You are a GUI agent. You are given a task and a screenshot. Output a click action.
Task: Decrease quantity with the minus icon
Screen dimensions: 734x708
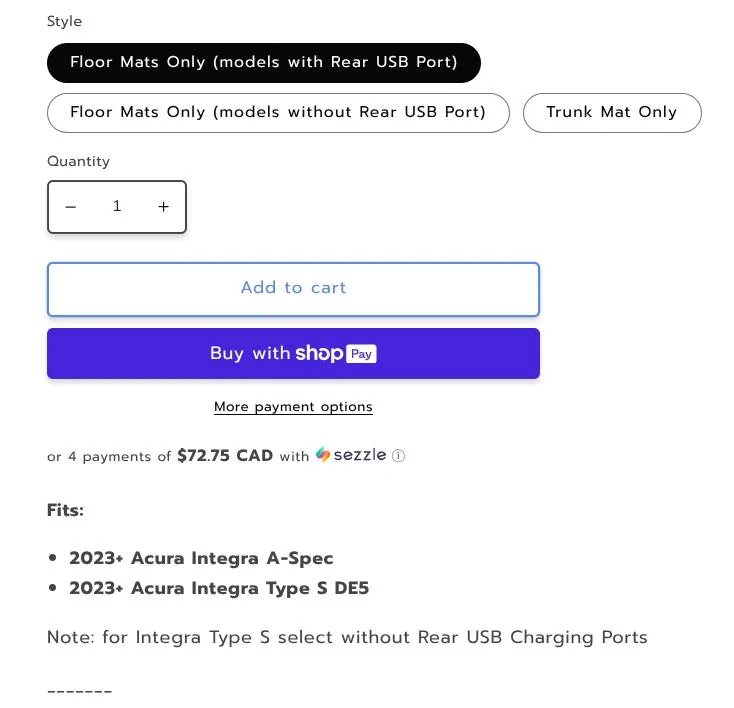71,207
